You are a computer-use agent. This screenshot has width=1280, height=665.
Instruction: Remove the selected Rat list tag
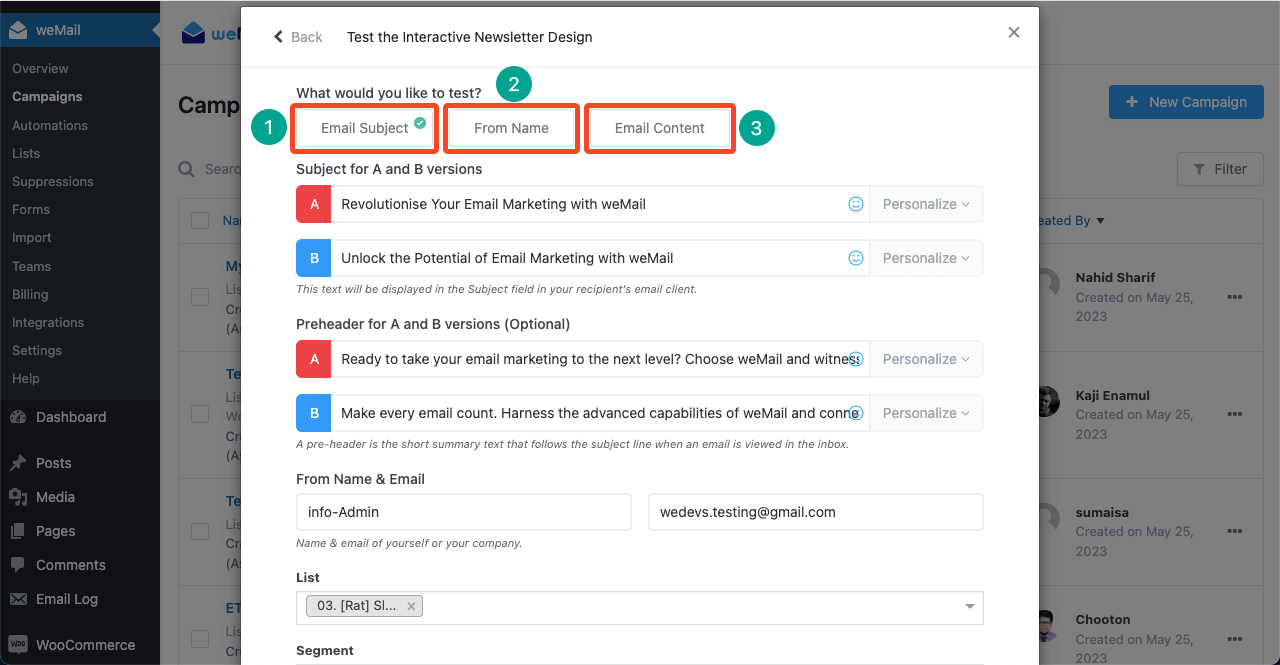(x=411, y=605)
